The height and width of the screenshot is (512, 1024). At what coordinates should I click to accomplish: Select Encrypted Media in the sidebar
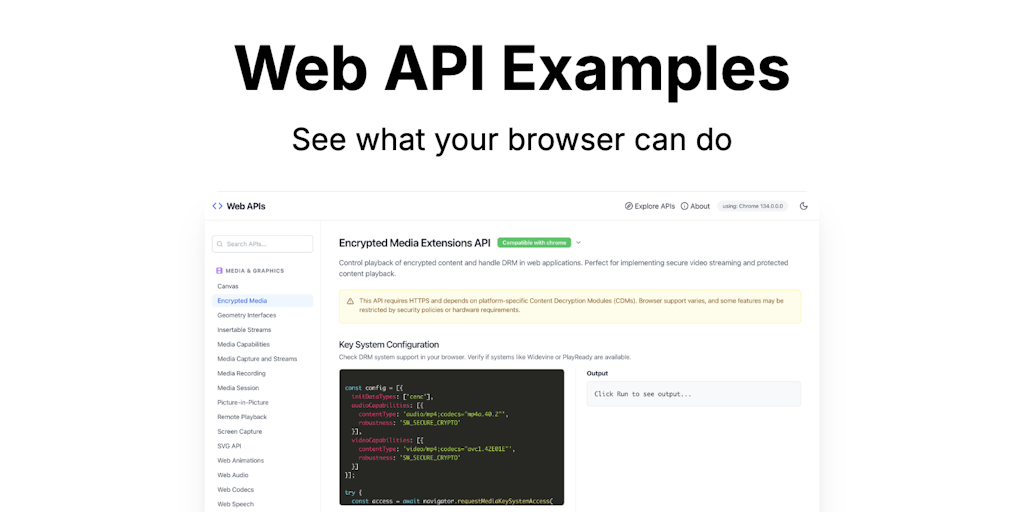[263, 300]
